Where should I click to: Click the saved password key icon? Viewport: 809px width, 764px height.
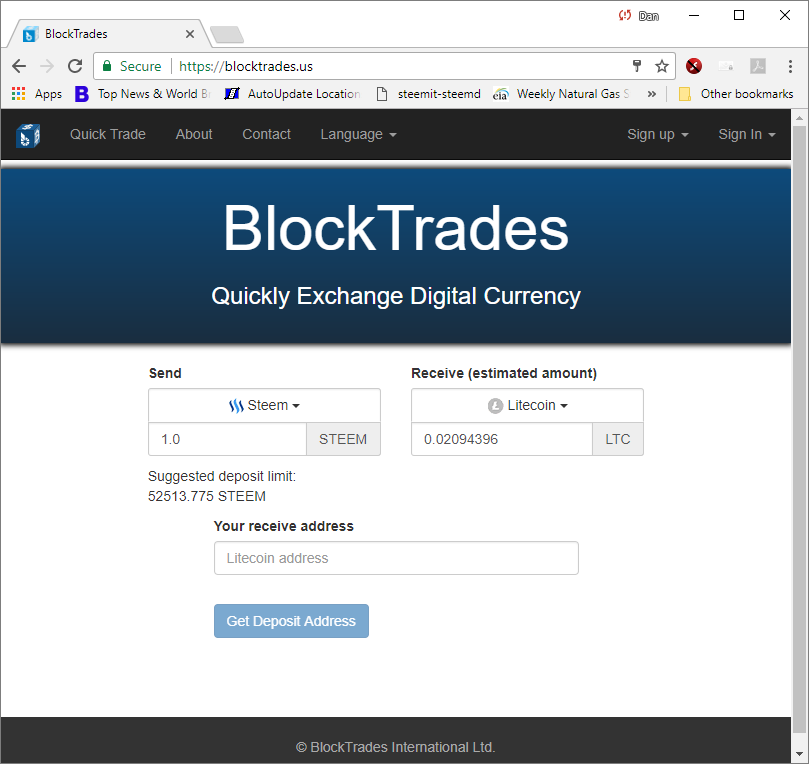pyautogui.click(x=637, y=66)
